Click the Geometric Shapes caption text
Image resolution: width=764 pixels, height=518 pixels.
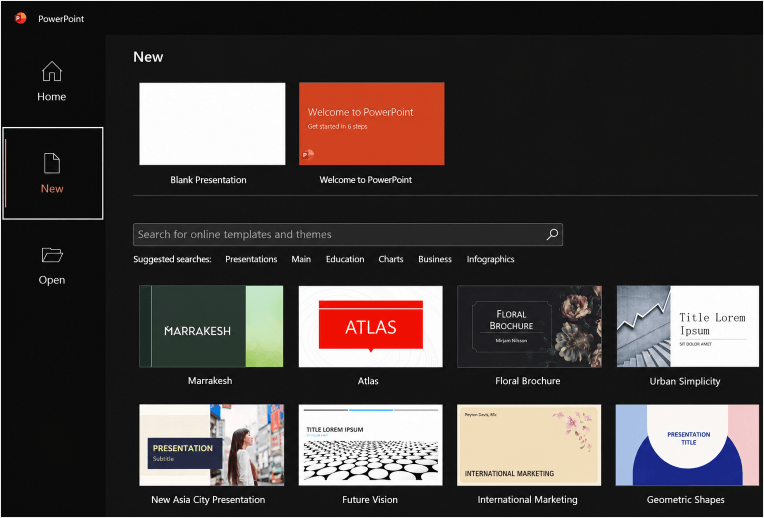coord(686,499)
